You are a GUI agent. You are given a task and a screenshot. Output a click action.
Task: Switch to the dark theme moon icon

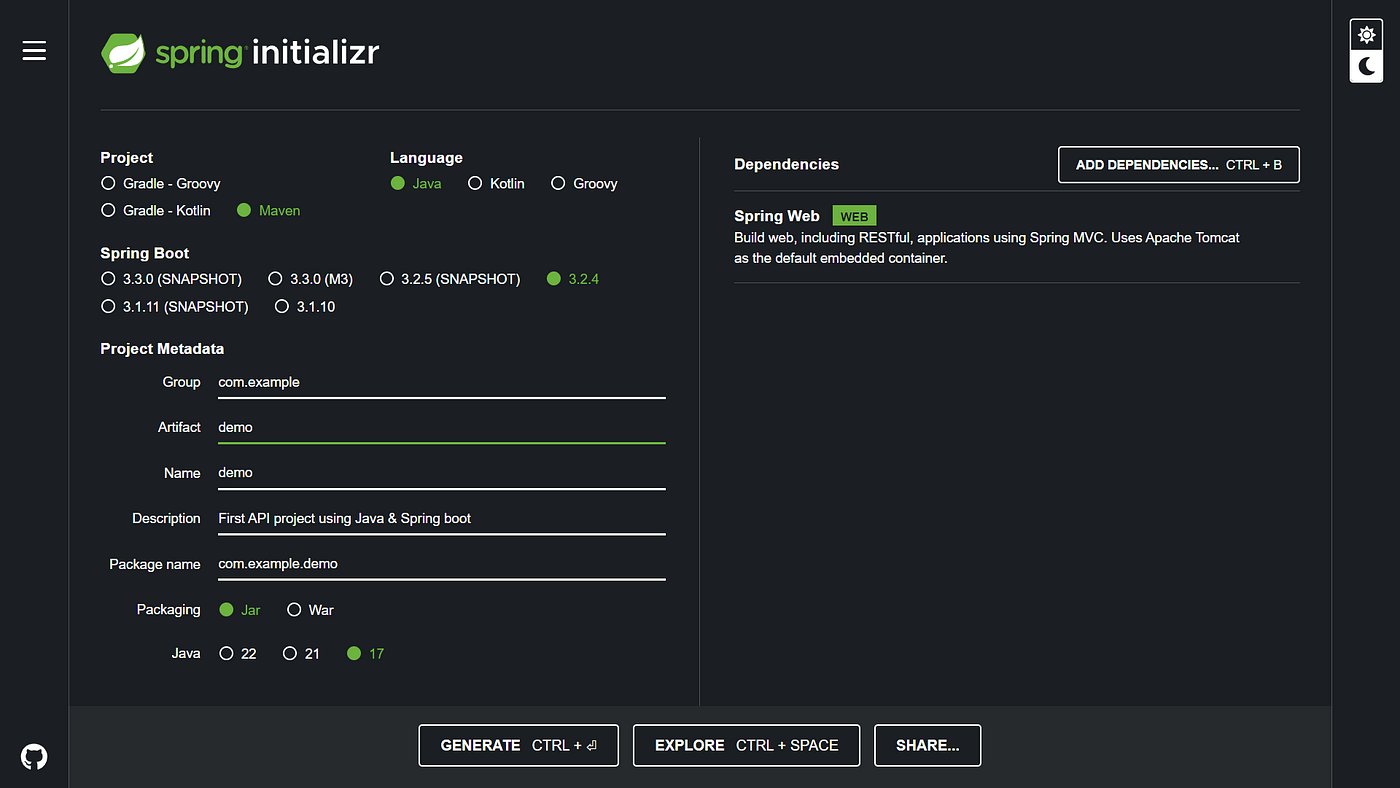[1366, 66]
